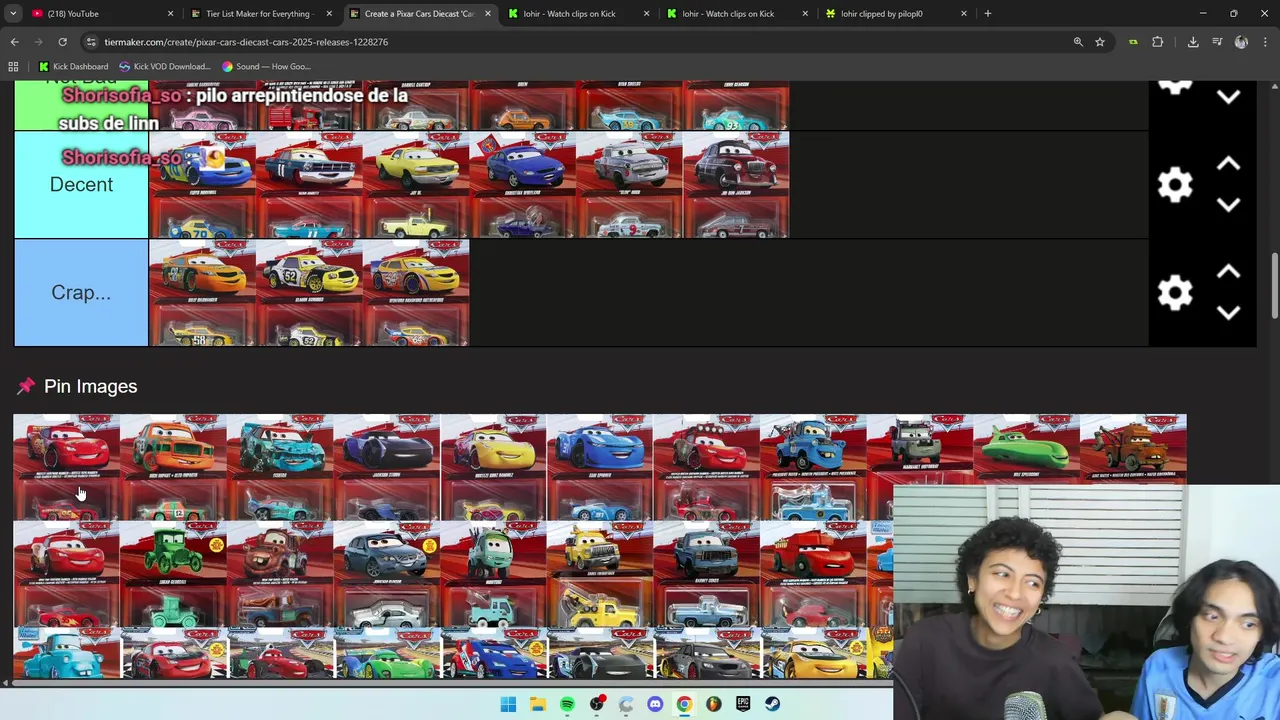Move the Crap... tier up with its arrow

coord(1228,272)
